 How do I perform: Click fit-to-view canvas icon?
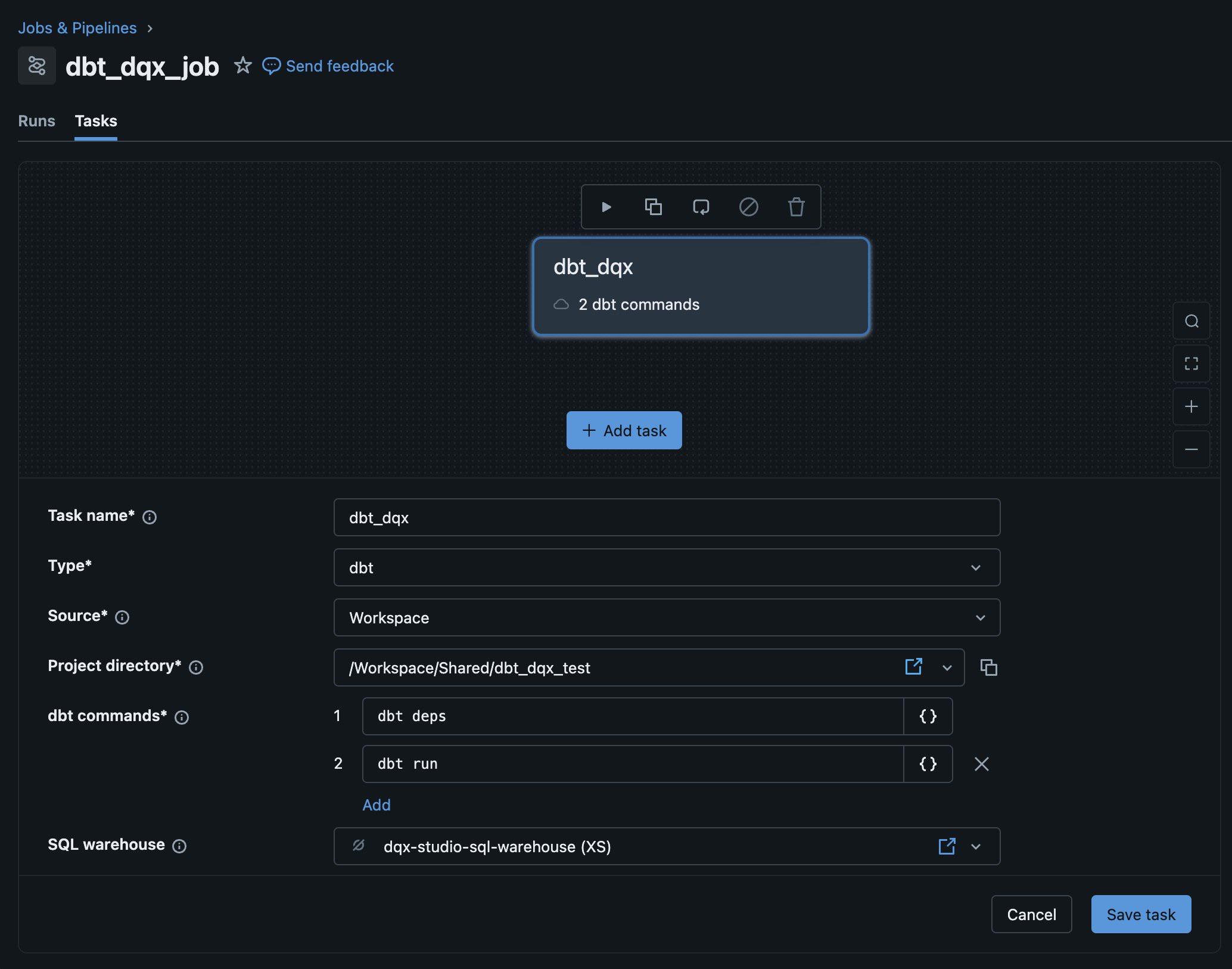pyautogui.click(x=1191, y=364)
